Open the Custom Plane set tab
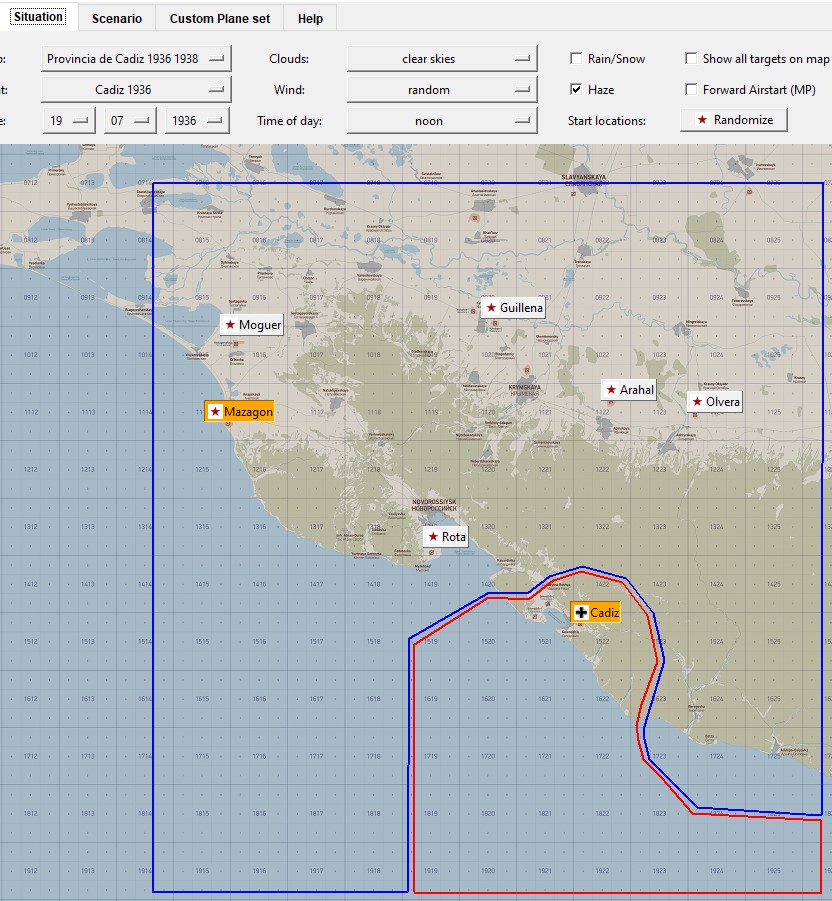Image resolution: width=832 pixels, height=901 pixels. pos(219,18)
